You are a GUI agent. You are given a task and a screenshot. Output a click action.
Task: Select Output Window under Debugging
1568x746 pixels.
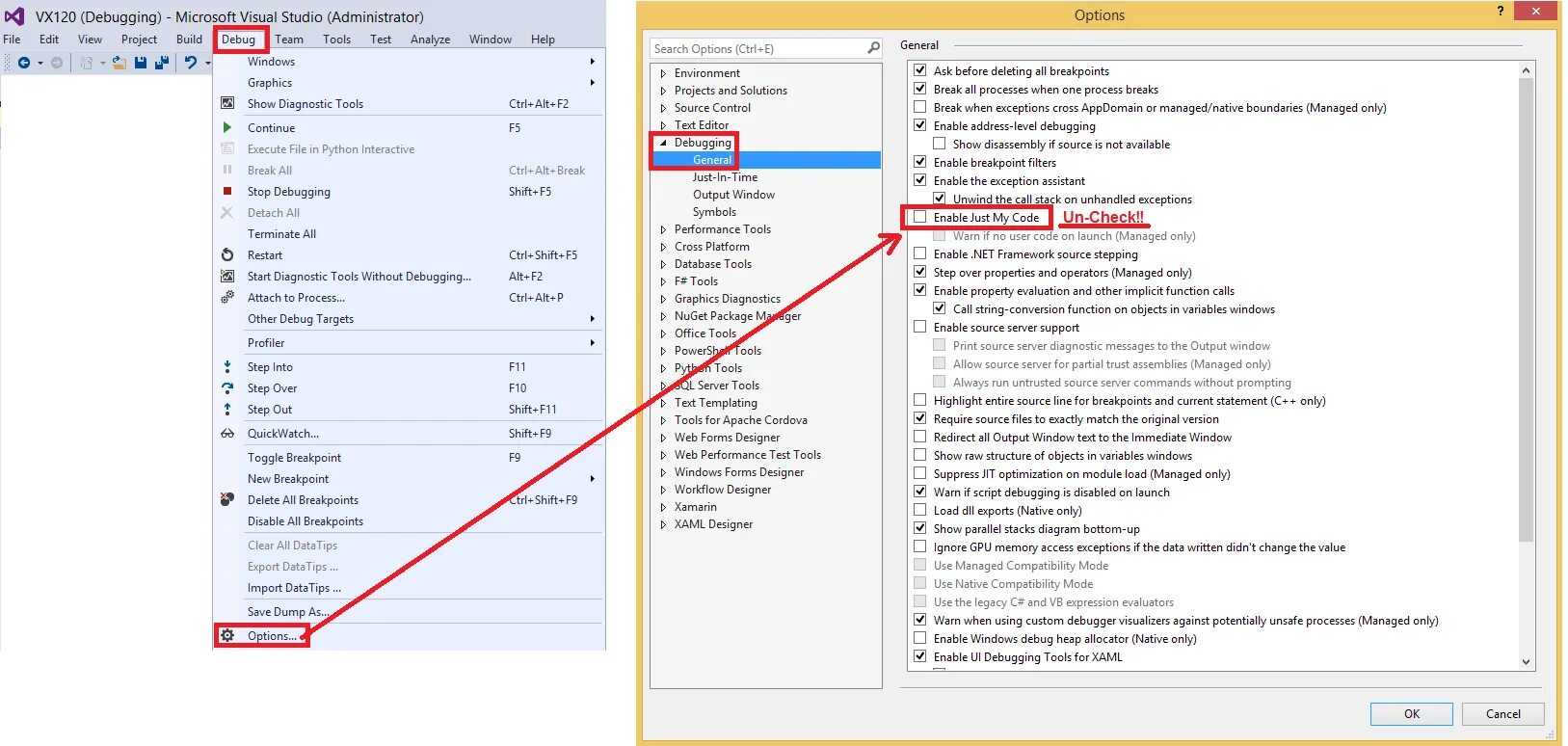click(x=733, y=195)
